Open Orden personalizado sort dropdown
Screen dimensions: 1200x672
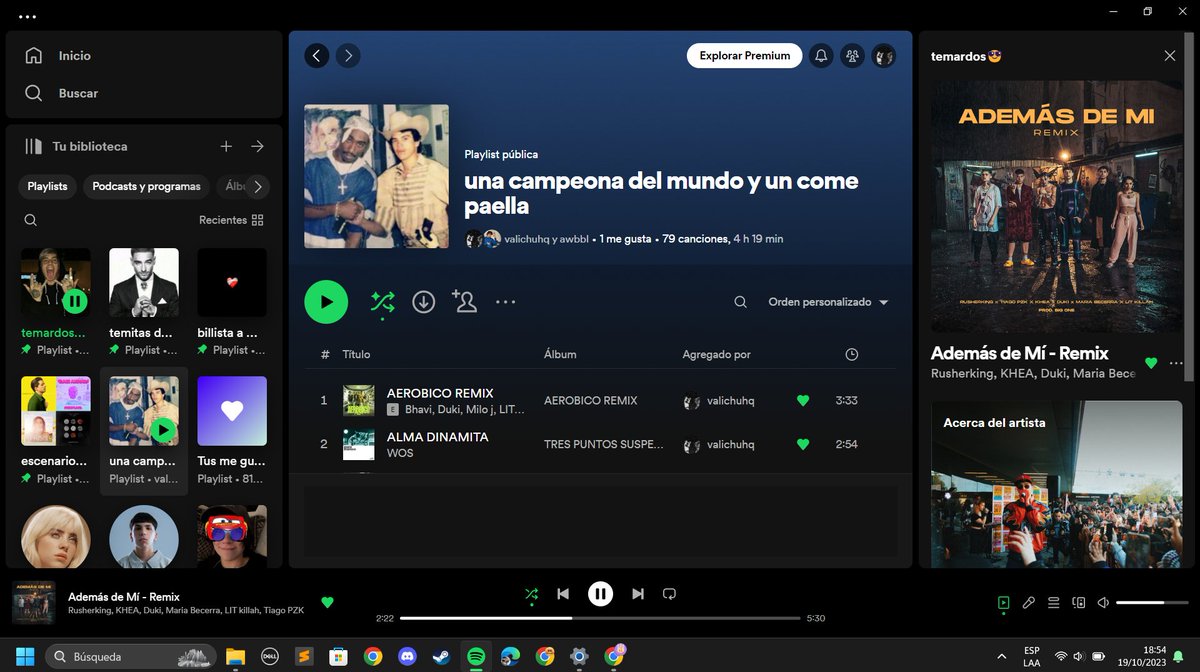point(828,302)
